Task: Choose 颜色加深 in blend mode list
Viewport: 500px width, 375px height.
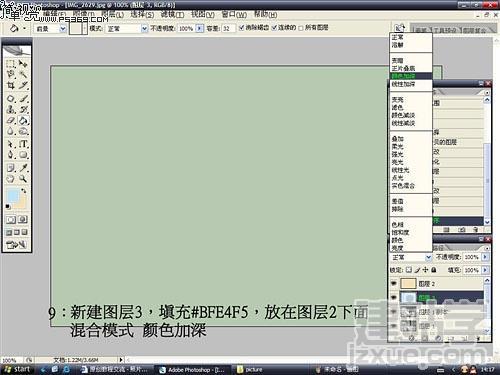Action: coord(411,76)
